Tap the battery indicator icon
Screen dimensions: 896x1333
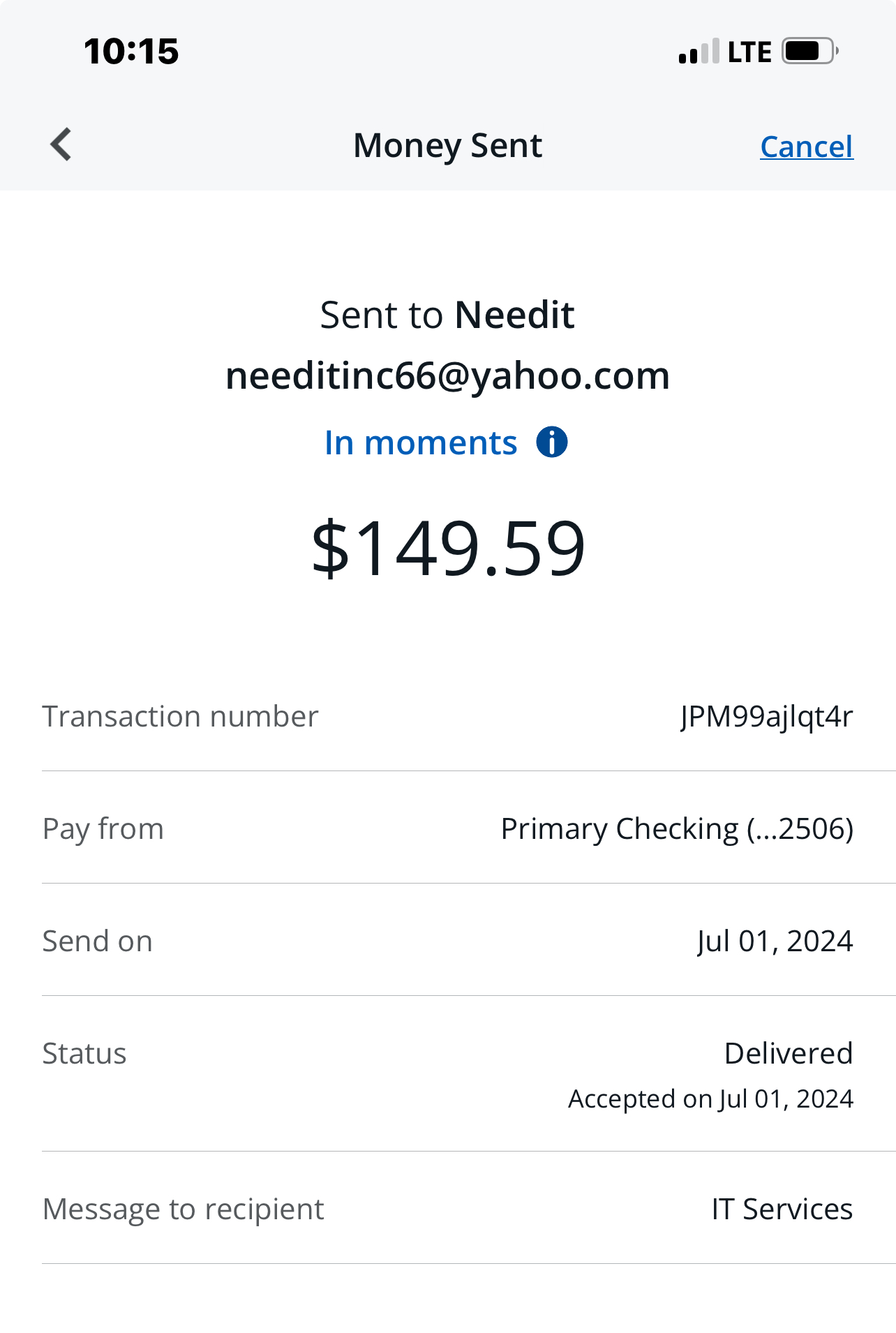[809, 51]
